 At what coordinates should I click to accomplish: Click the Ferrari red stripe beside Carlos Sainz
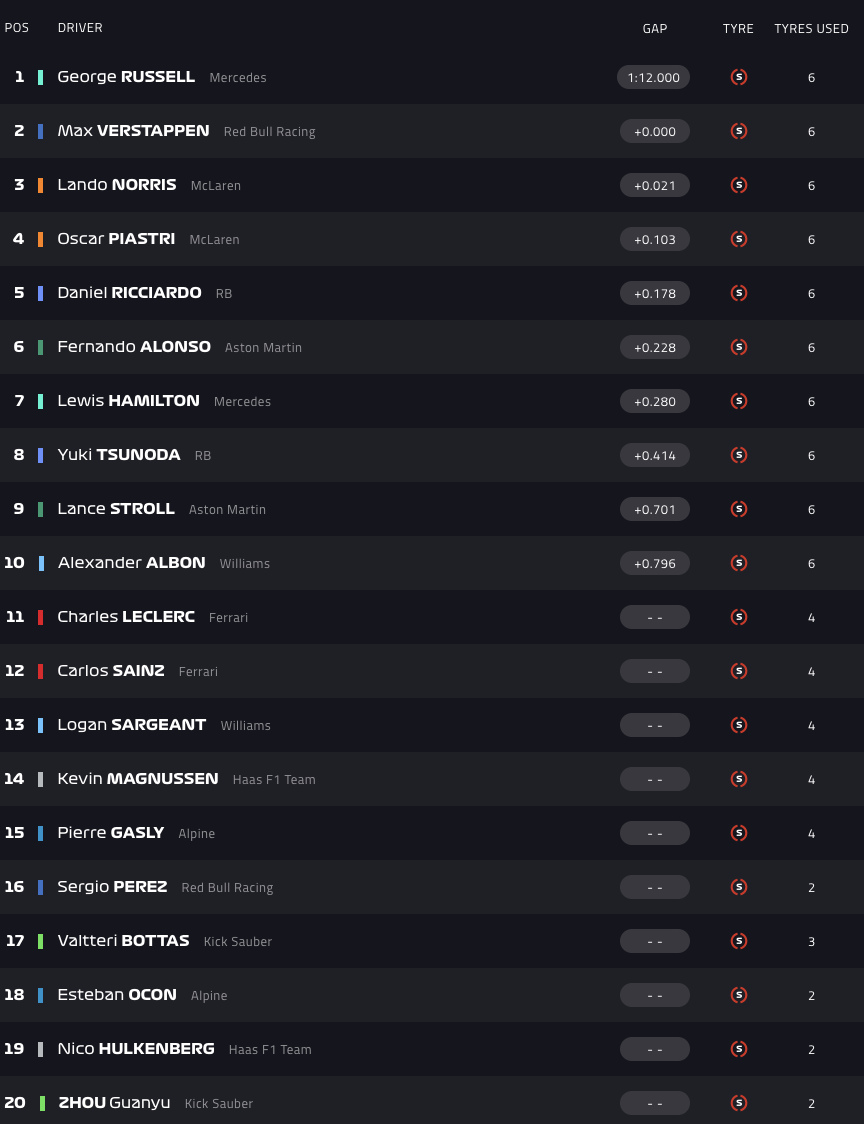click(41, 671)
